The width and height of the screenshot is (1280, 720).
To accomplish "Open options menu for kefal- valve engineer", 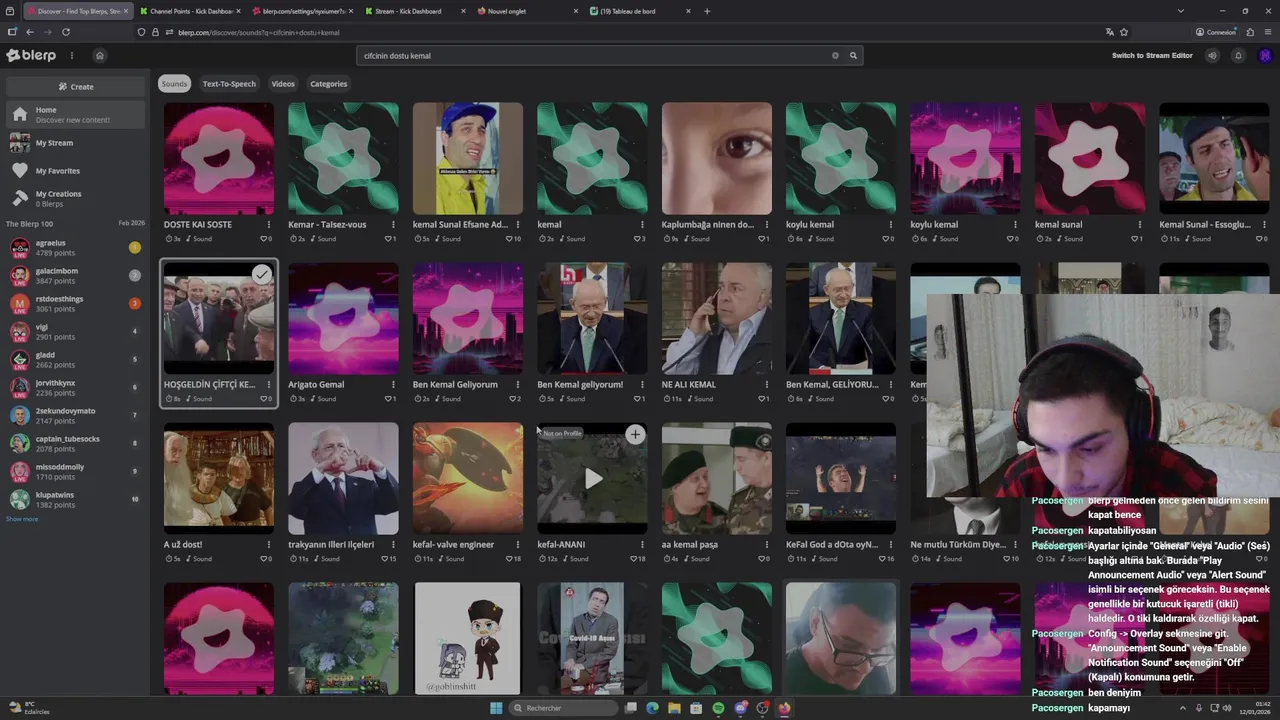I will pos(517,545).
